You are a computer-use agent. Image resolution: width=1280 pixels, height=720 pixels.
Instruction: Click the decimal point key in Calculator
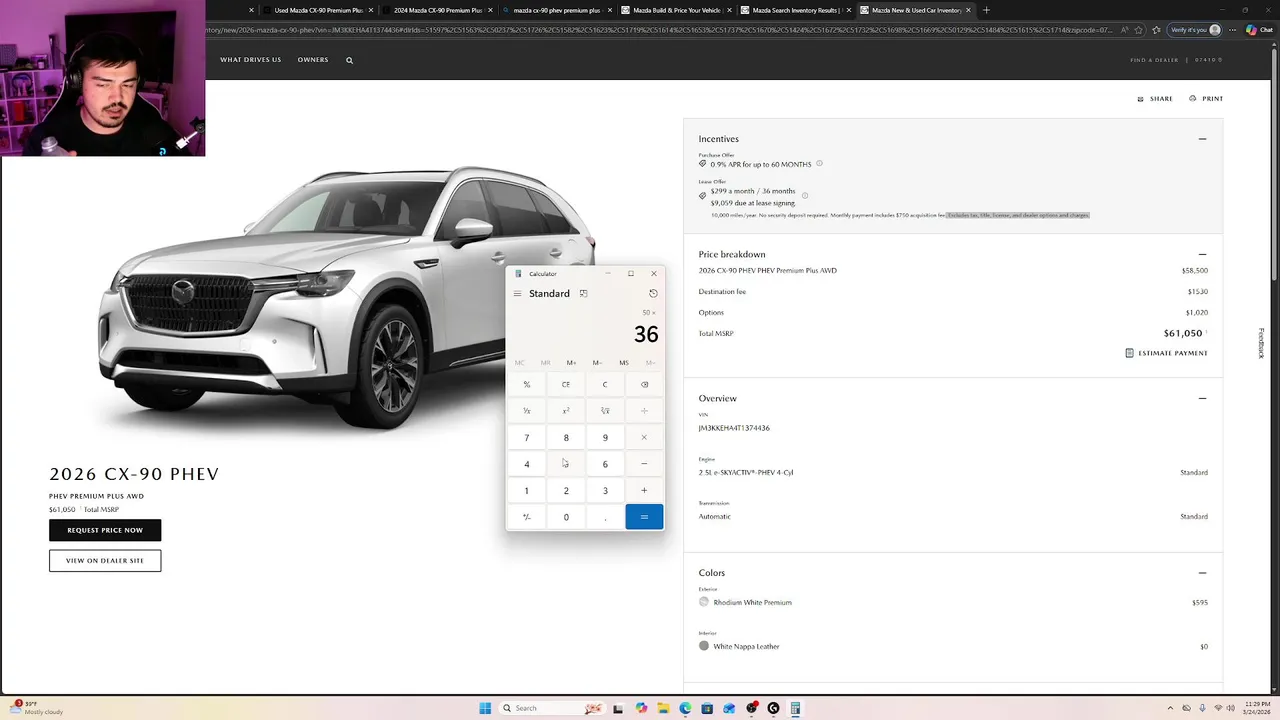pos(605,517)
